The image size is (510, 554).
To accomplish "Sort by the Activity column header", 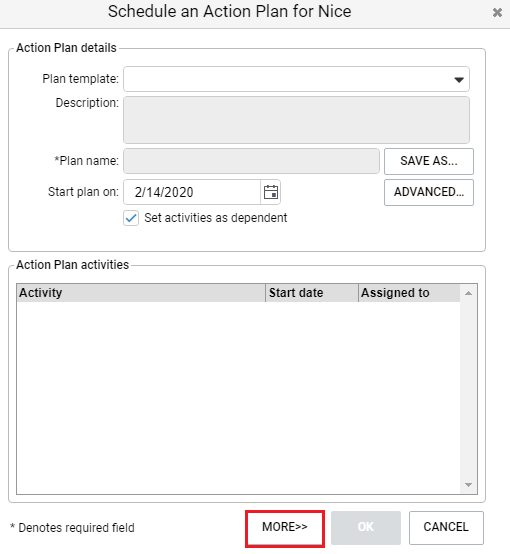I will click(x=141, y=293).
